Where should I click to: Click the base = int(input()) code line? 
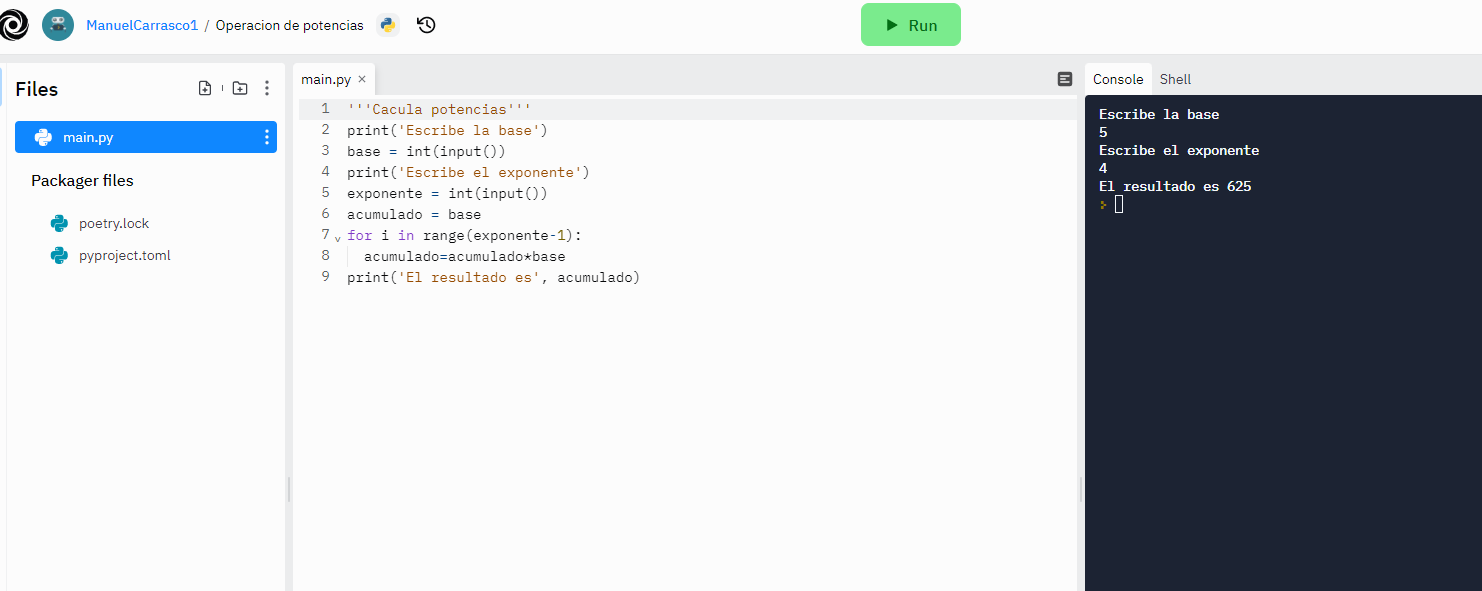tap(426, 151)
